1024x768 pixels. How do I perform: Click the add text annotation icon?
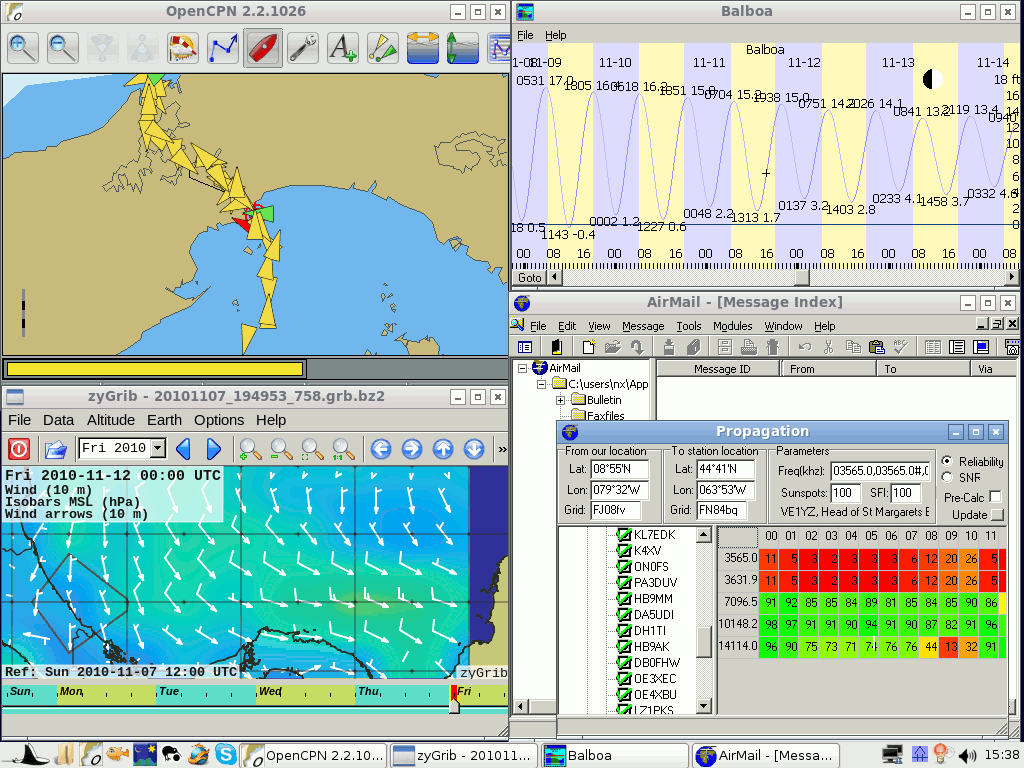342,47
